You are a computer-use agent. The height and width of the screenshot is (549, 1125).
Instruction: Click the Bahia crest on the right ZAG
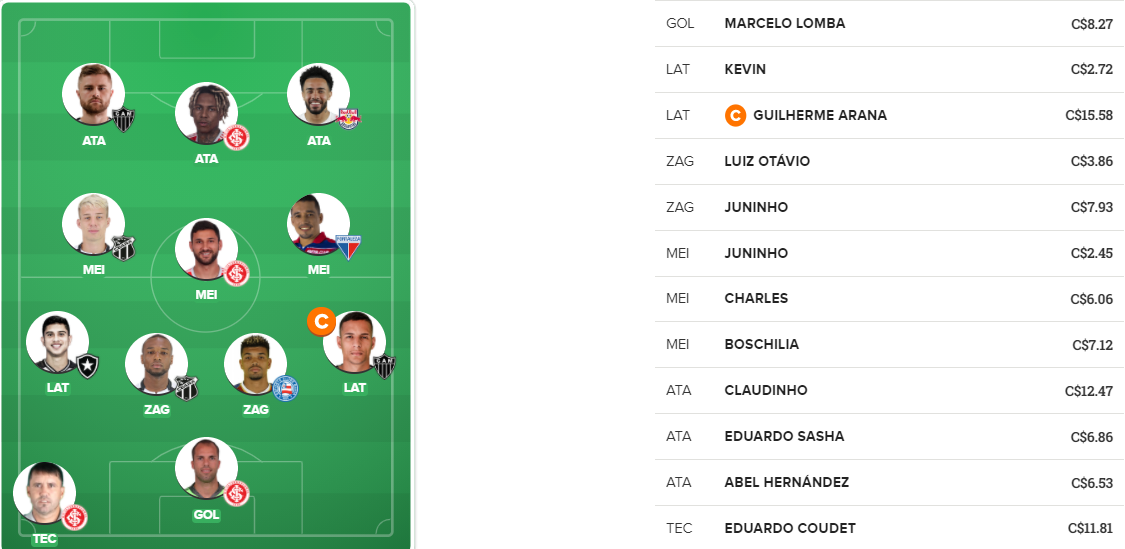[x=286, y=388]
